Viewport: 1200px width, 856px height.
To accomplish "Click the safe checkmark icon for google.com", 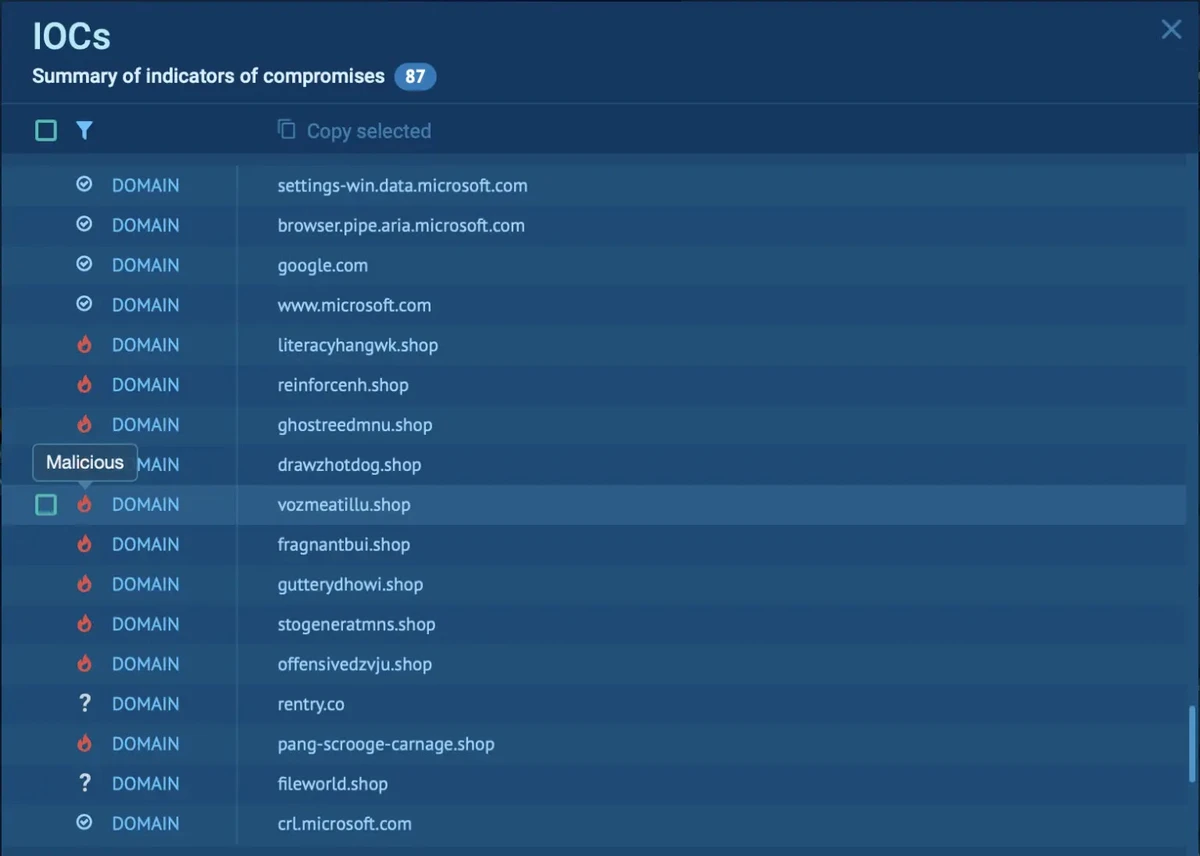I will pyautogui.click(x=84, y=265).
